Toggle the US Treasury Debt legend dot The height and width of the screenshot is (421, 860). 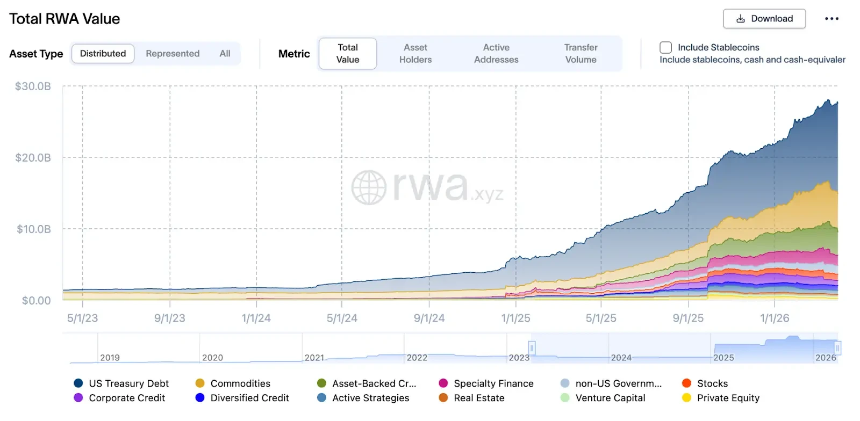coord(78,383)
